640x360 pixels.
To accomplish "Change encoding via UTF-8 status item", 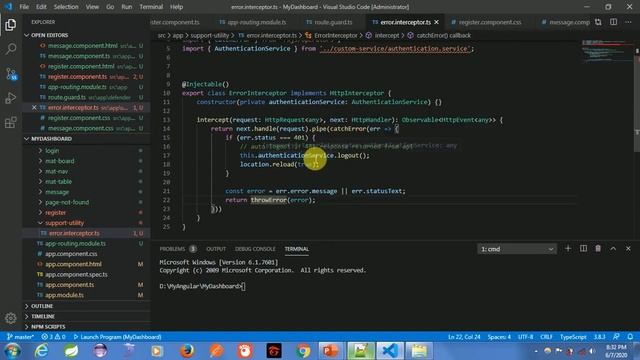I will click(526, 337).
